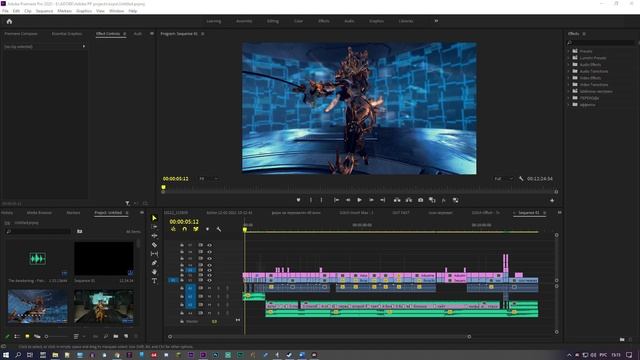The image size is (640, 360).
Task: Click New Item icon in project panel
Action: (126, 336)
